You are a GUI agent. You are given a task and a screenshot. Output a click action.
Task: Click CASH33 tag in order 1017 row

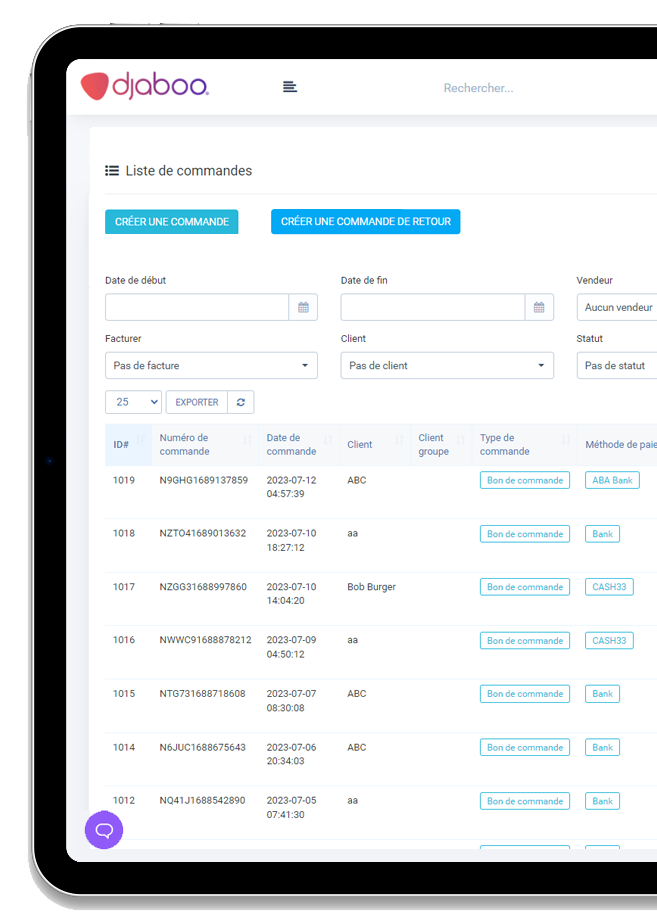tap(609, 587)
